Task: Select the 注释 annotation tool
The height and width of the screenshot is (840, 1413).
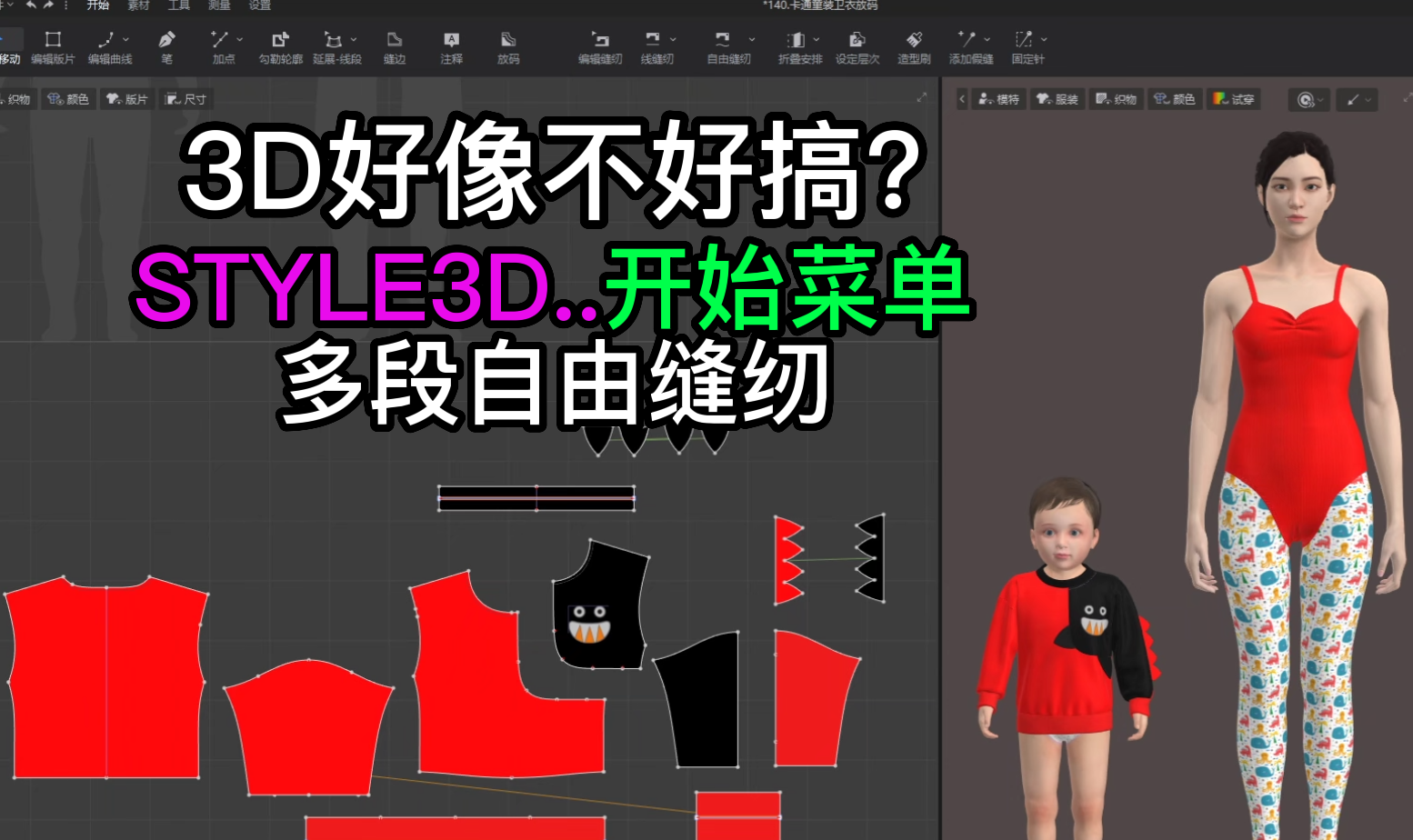Action: 451,47
